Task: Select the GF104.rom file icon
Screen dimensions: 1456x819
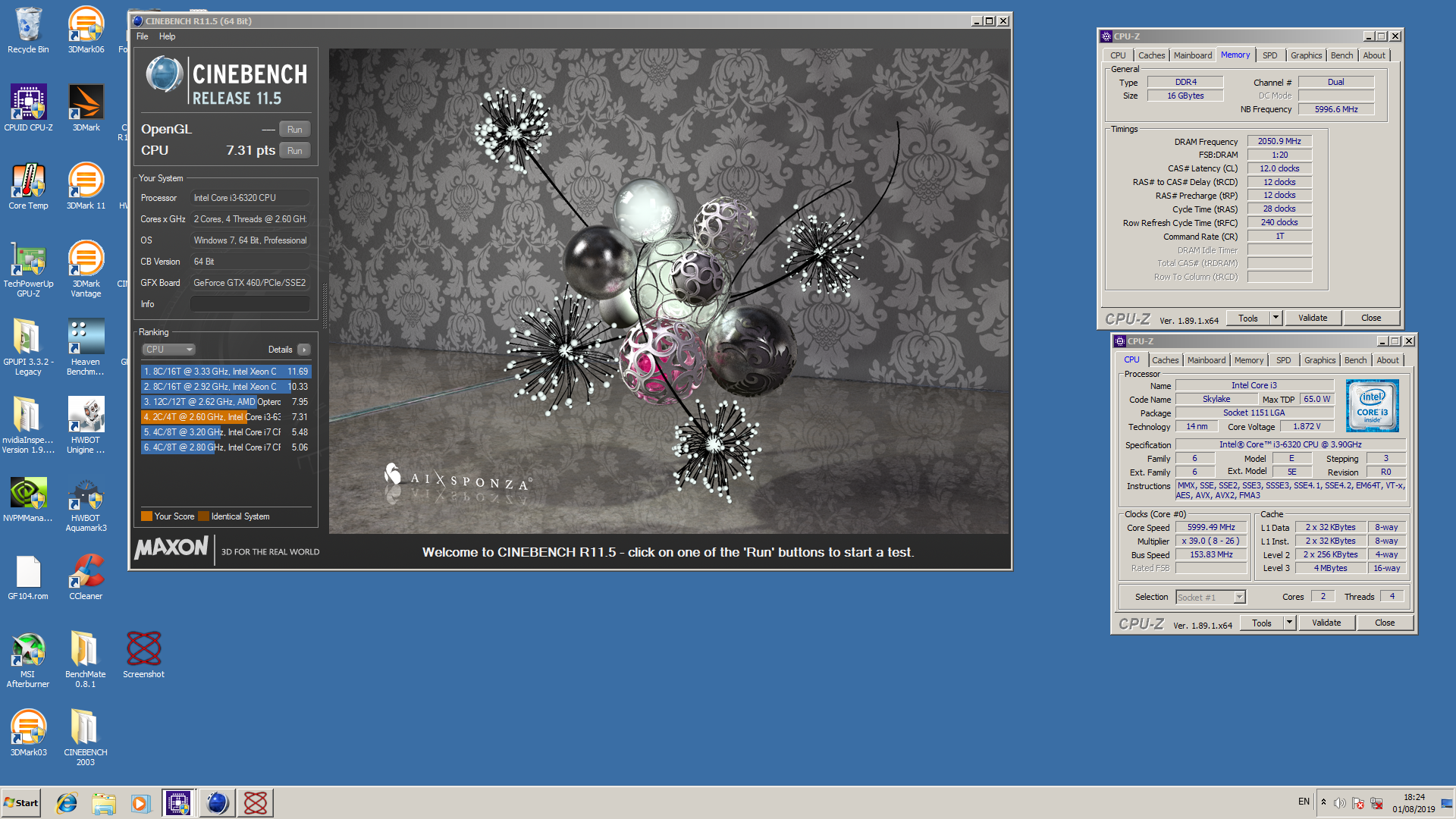Action: click(28, 578)
